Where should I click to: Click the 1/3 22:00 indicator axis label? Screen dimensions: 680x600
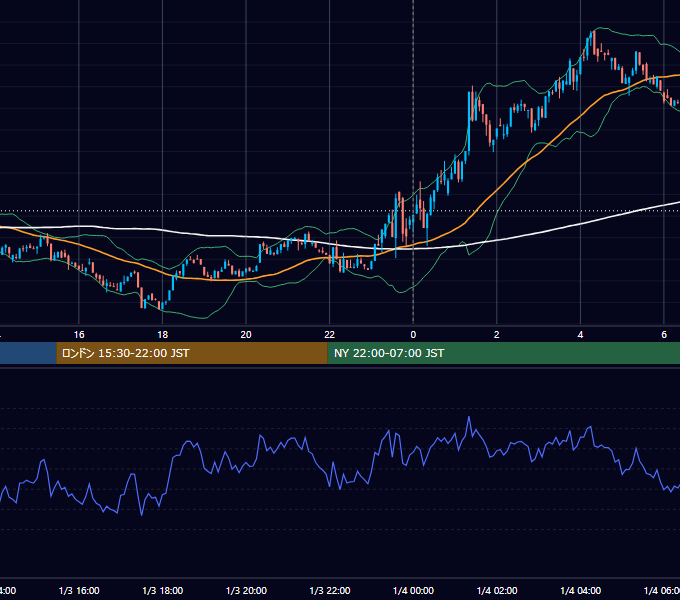[x=330, y=590]
